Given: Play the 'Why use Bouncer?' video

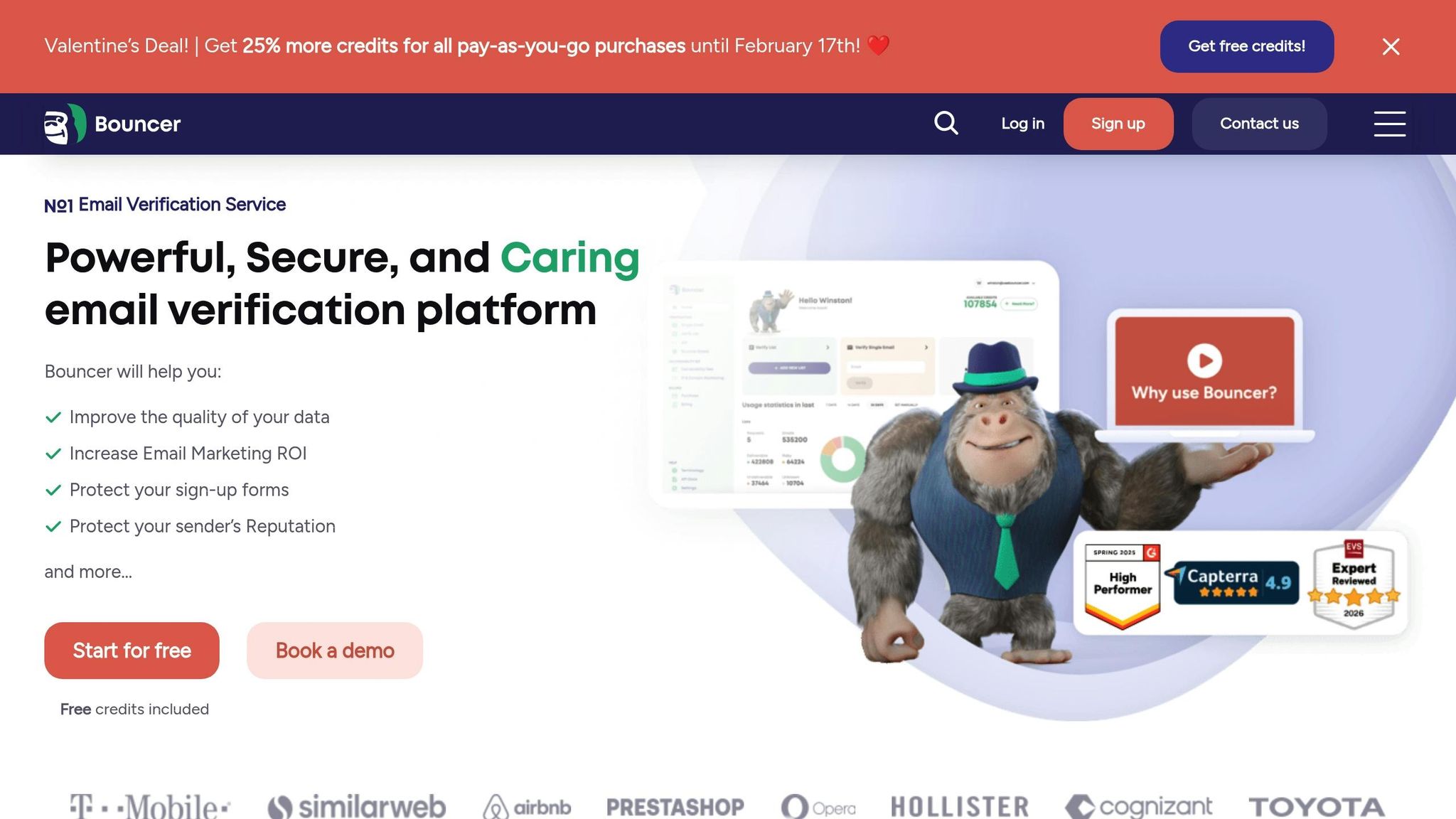Looking at the screenshot, I should click(1204, 360).
